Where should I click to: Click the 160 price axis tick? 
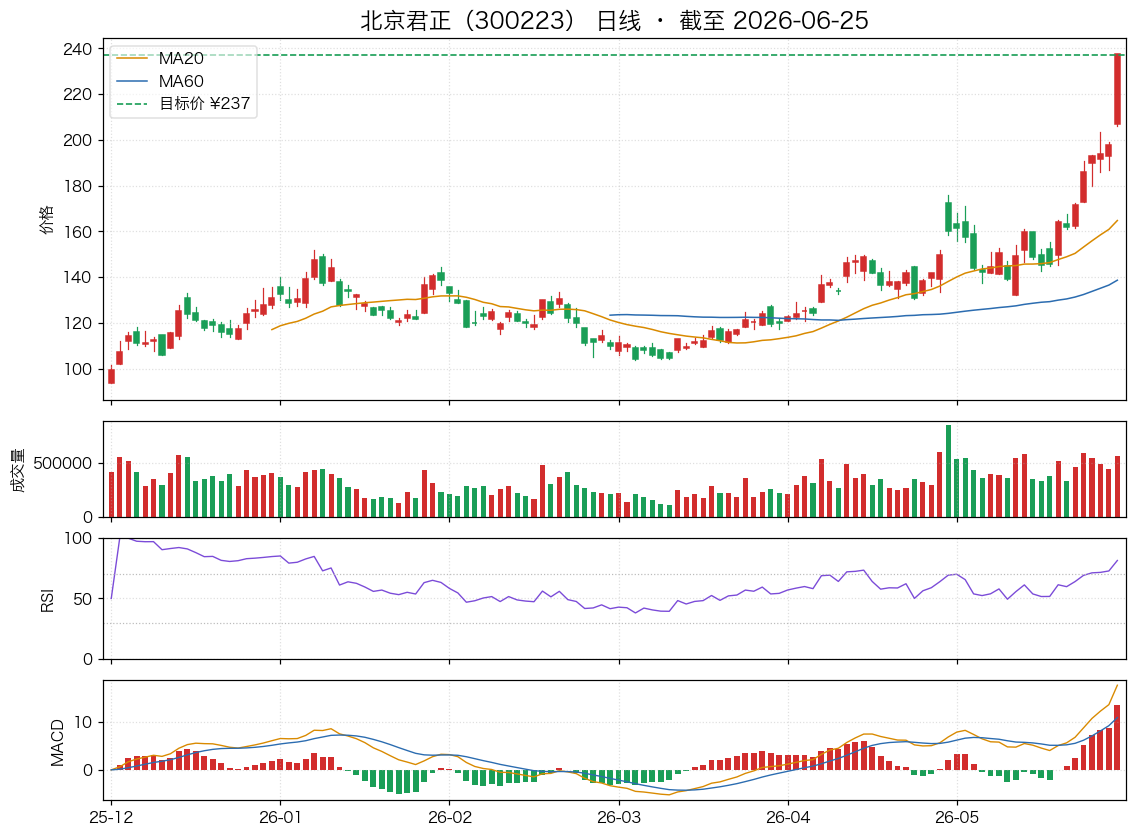coord(78,232)
